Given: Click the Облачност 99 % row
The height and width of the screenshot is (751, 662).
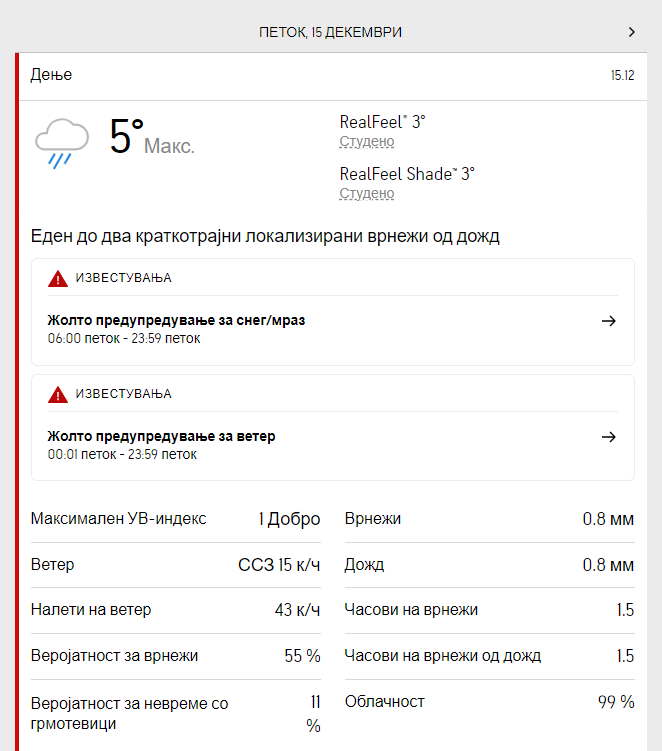Looking at the screenshot, I should coord(490,702).
